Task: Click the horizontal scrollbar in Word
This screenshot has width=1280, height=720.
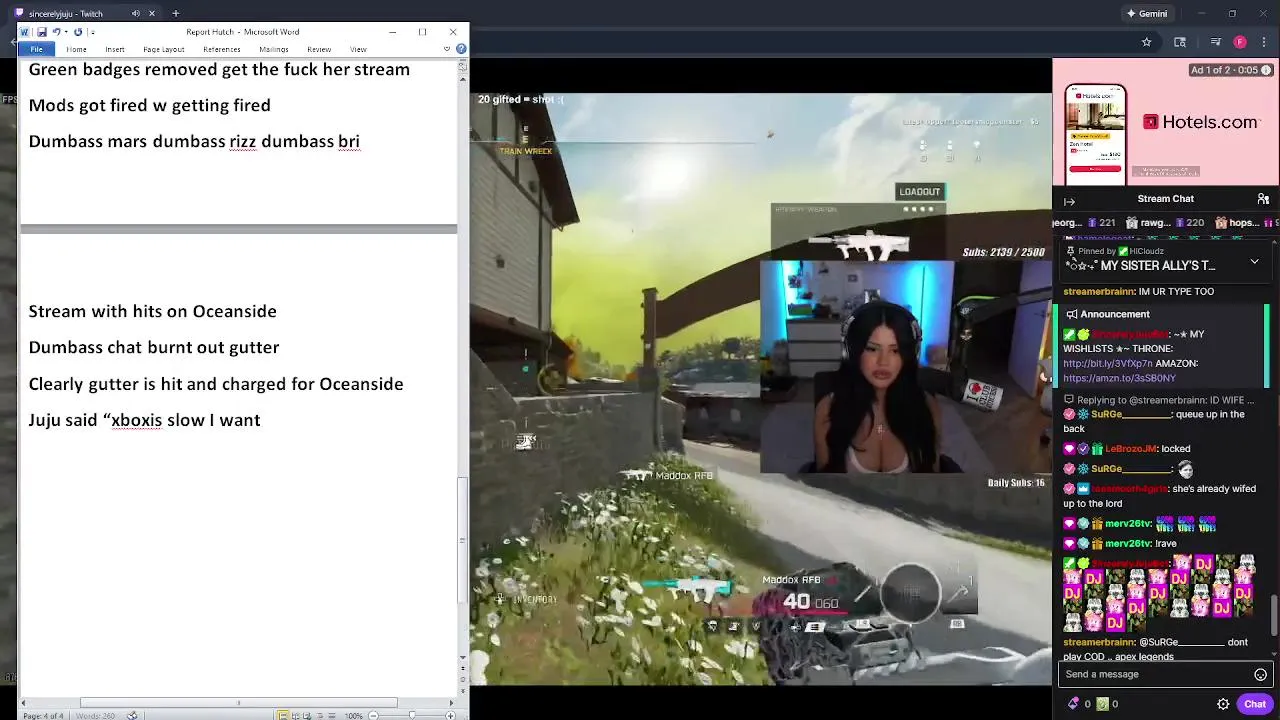Action: pos(238,702)
